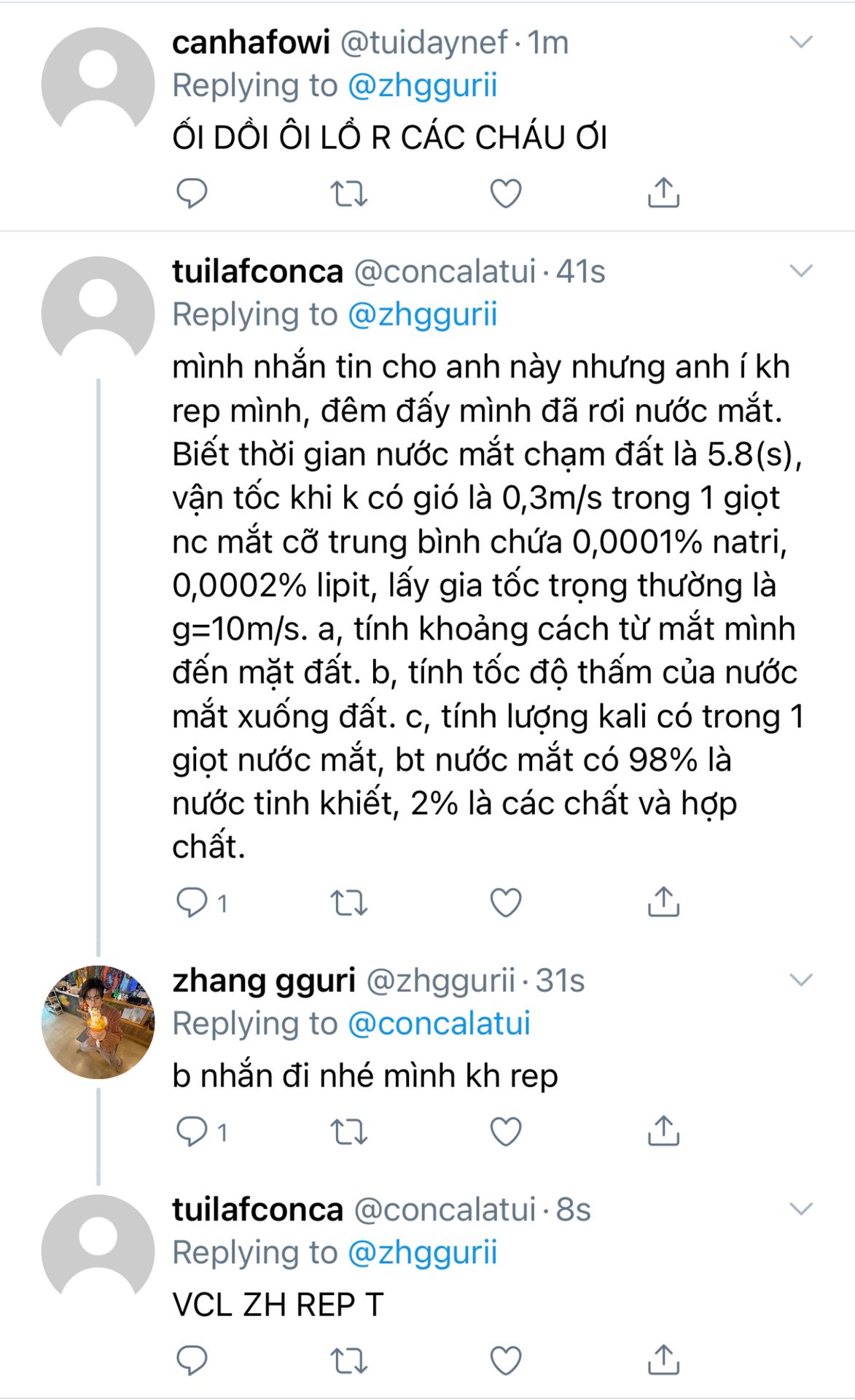Reply to the 'VCL ZH REP T' tweet
This screenshot has width=855, height=1400.
192,1360
